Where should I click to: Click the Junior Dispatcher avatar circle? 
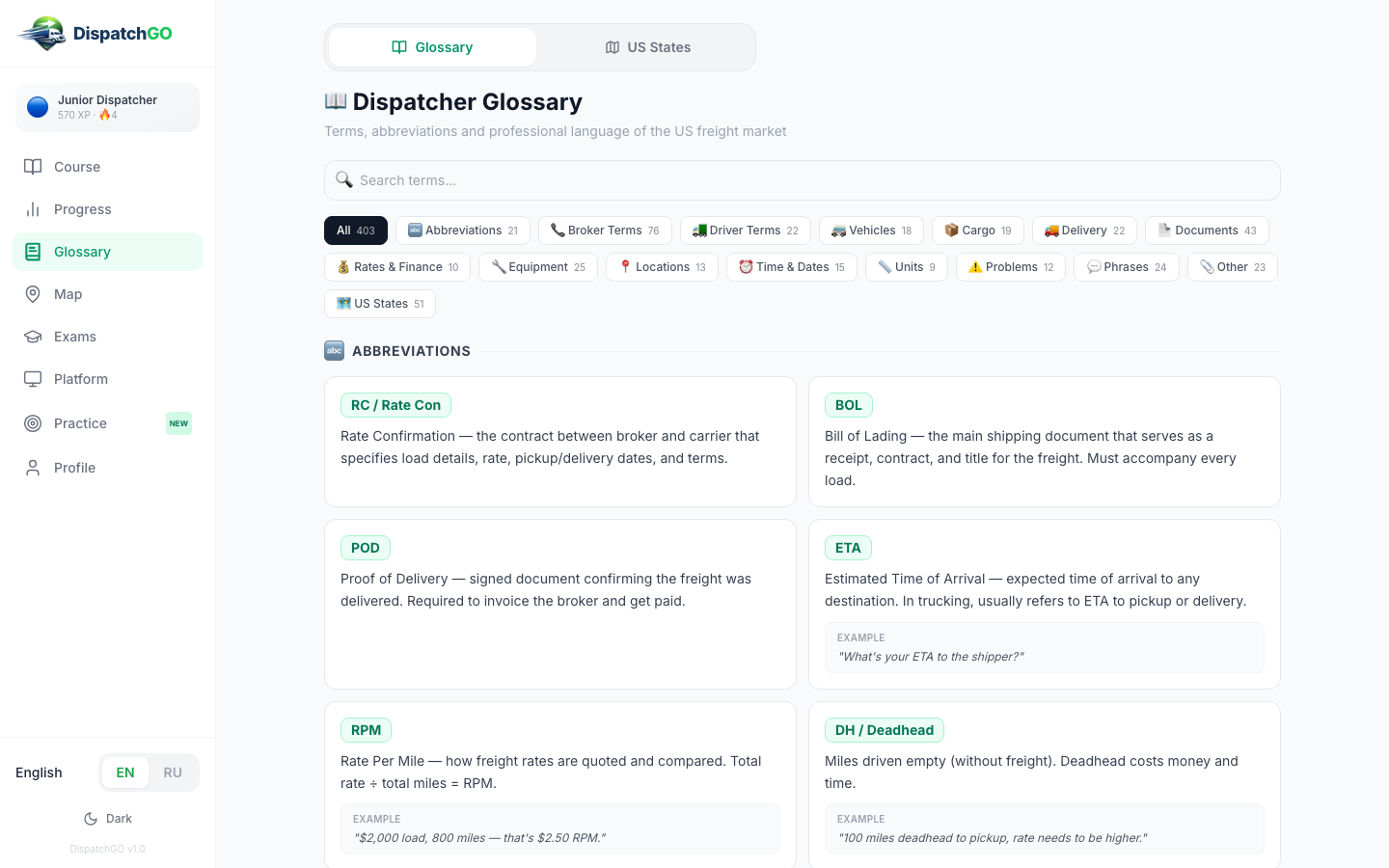click(38, 107)
